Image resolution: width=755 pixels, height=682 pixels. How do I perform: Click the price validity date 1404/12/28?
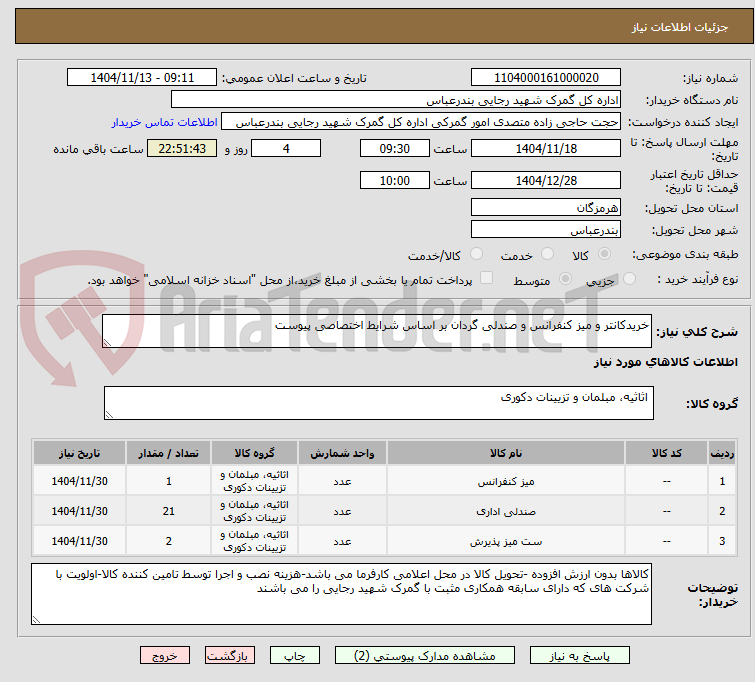546,181
